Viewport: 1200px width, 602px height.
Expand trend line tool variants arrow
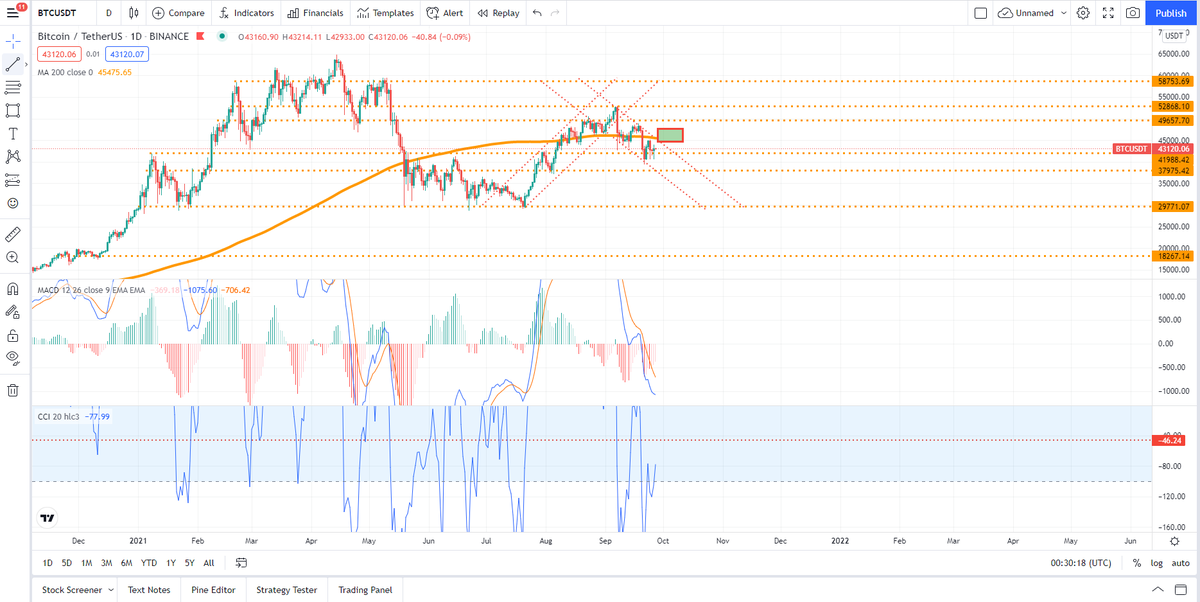(27, 64)
